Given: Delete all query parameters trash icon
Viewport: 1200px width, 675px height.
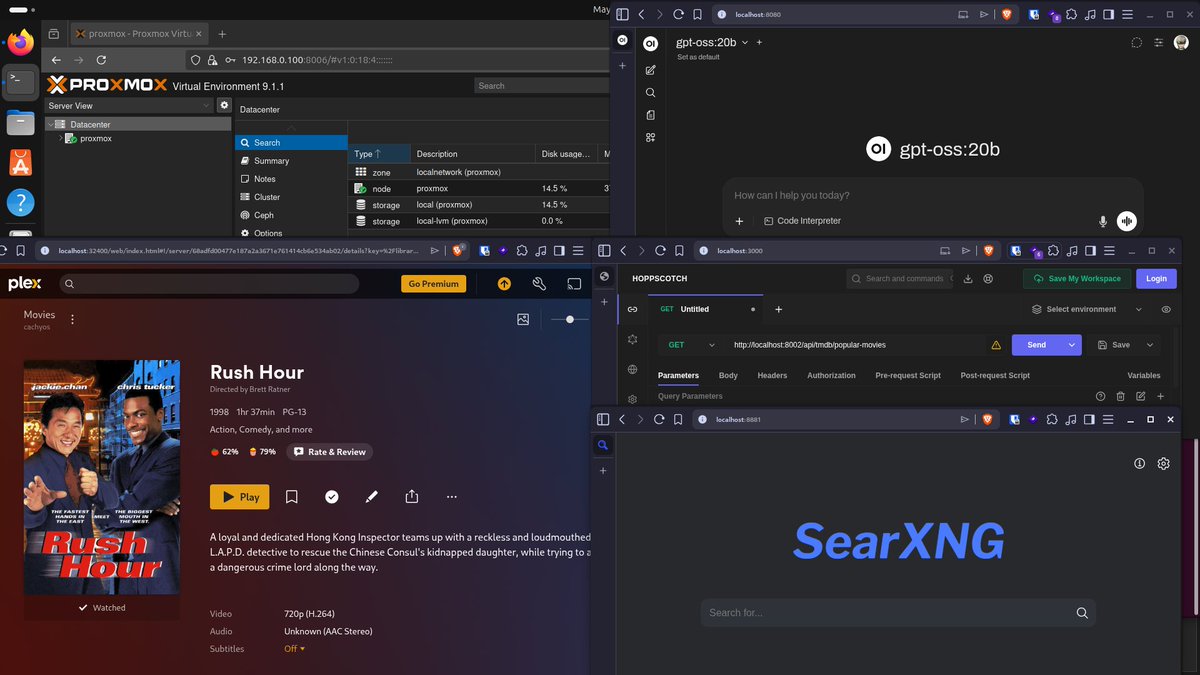Looking at the screenshot, I should click(1121, 397).
